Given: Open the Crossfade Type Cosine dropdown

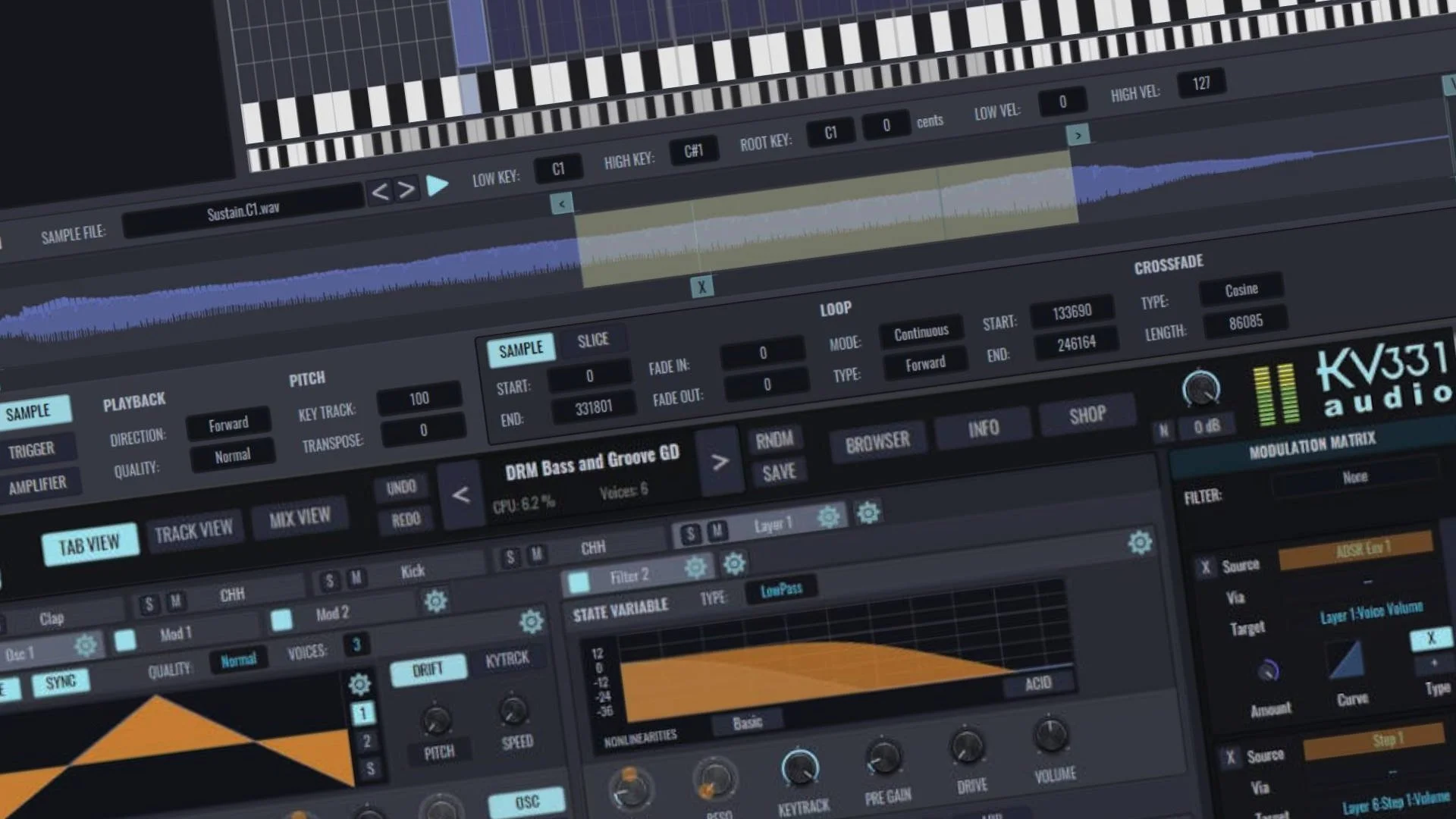Looking at the screenshot, I should point(1241,290).
